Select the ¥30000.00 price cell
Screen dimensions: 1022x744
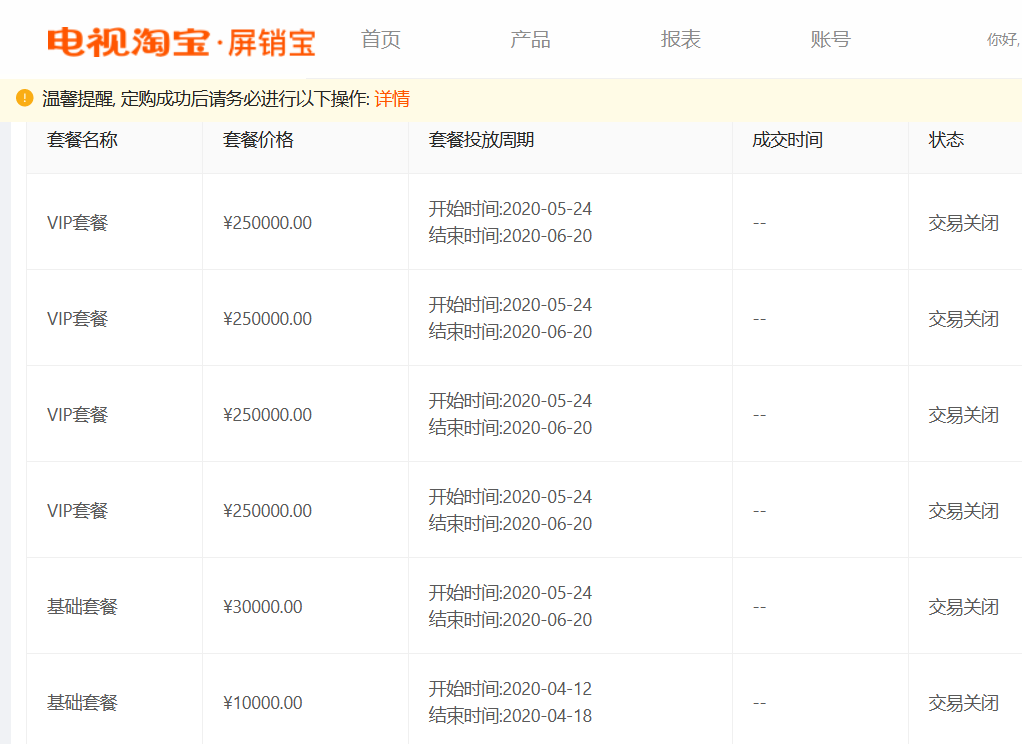[263, 606]
